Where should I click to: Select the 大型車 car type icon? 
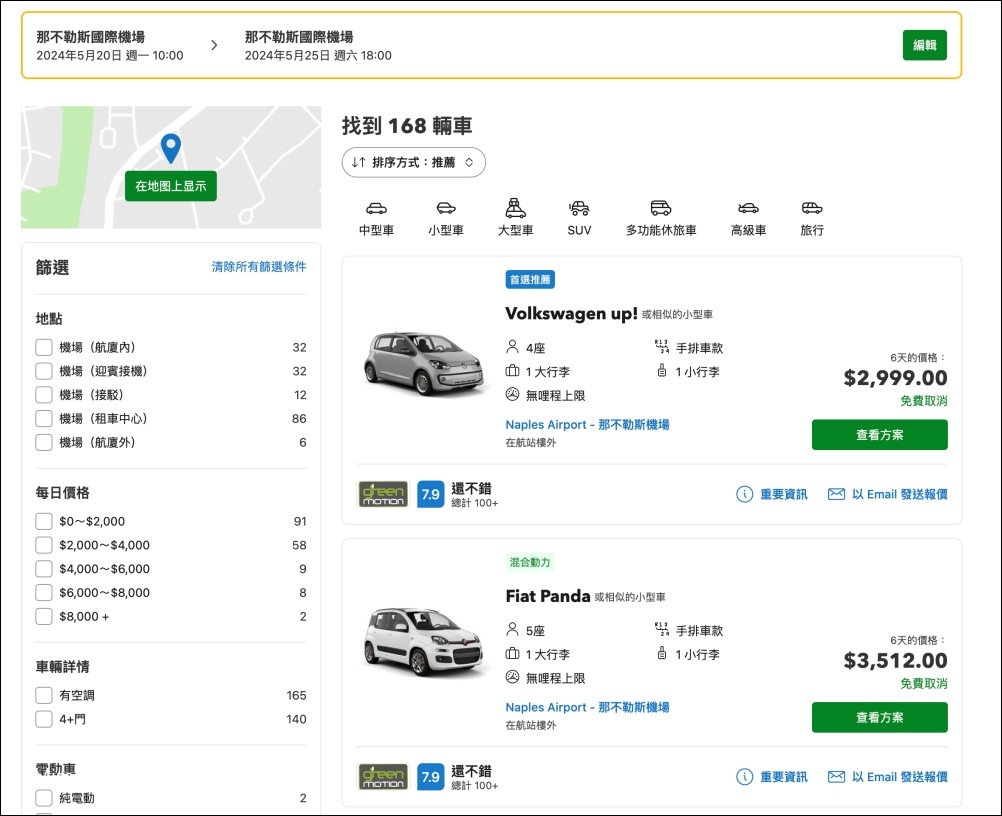tap(515, 208)
